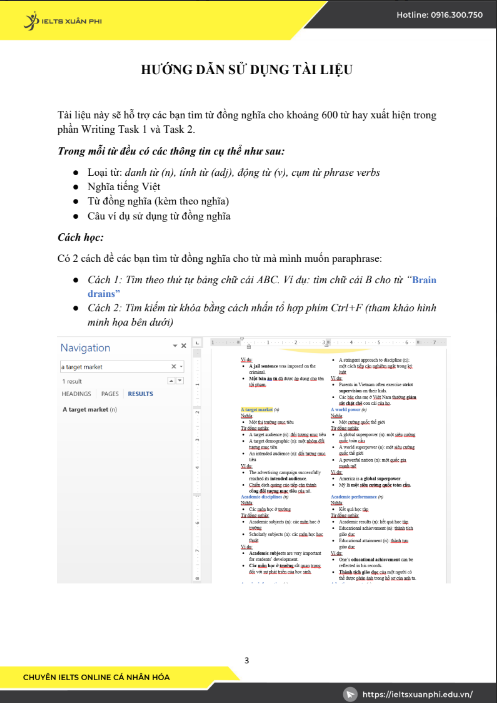Click the 'Nghĩa tiếng Việt' bullet
This screenshot has height=703, width=497.
coord(124,187)
